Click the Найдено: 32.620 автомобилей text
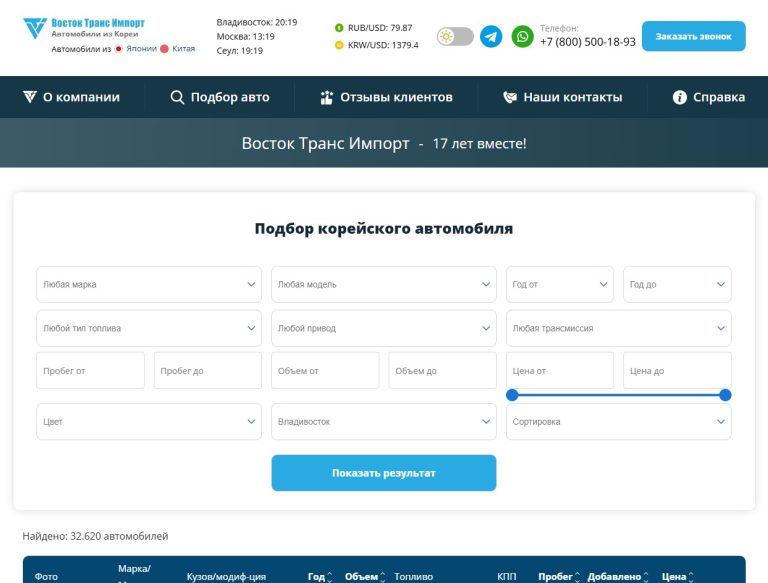The height and width of the screenshot is (583, 768). (96, 536)
